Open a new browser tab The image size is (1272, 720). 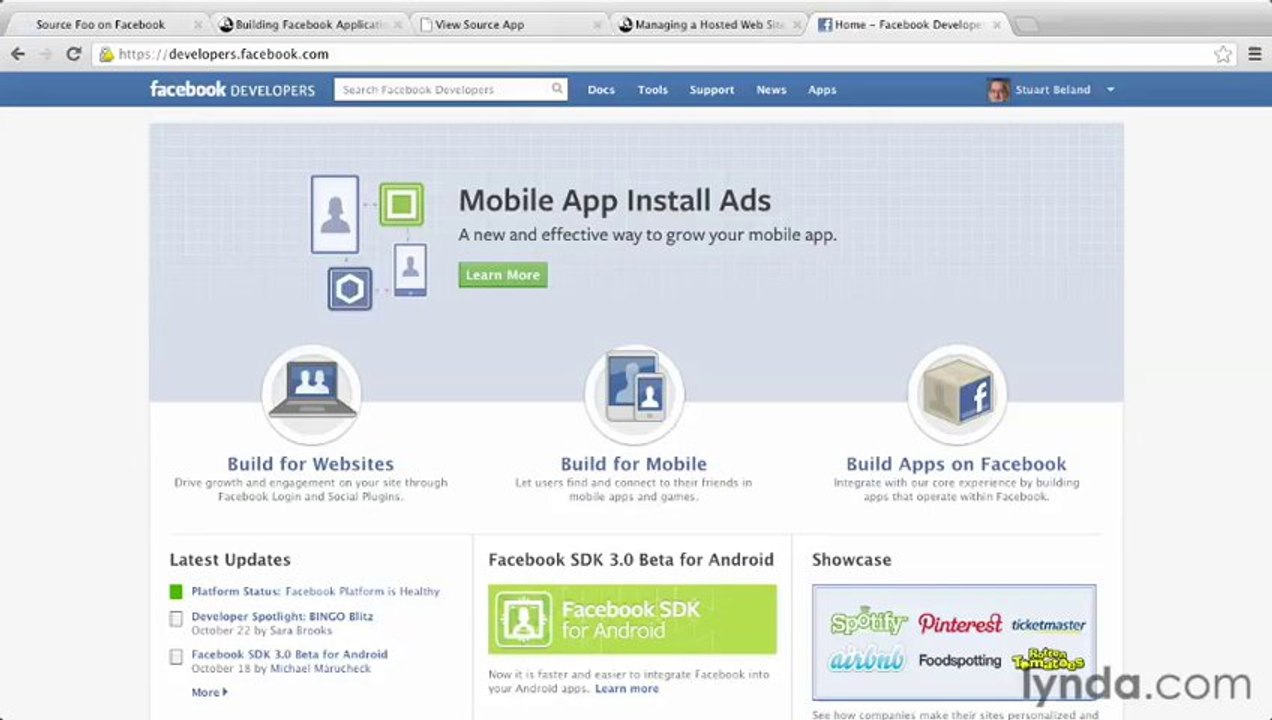click(1026, 25)
